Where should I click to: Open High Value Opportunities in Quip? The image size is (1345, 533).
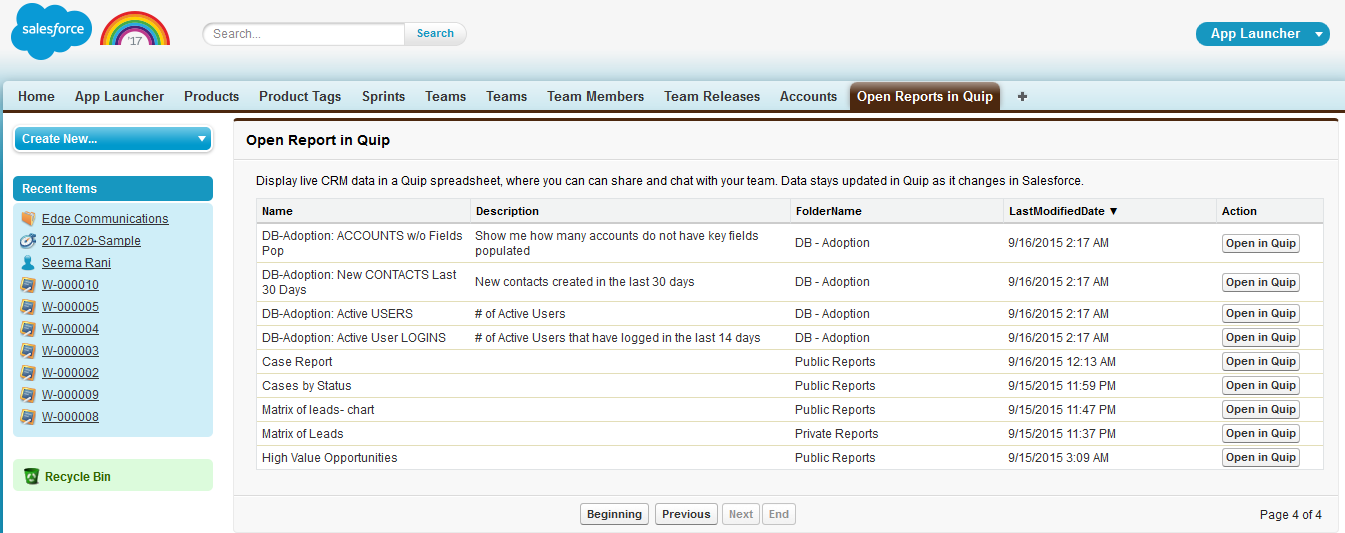[1261, 457]
